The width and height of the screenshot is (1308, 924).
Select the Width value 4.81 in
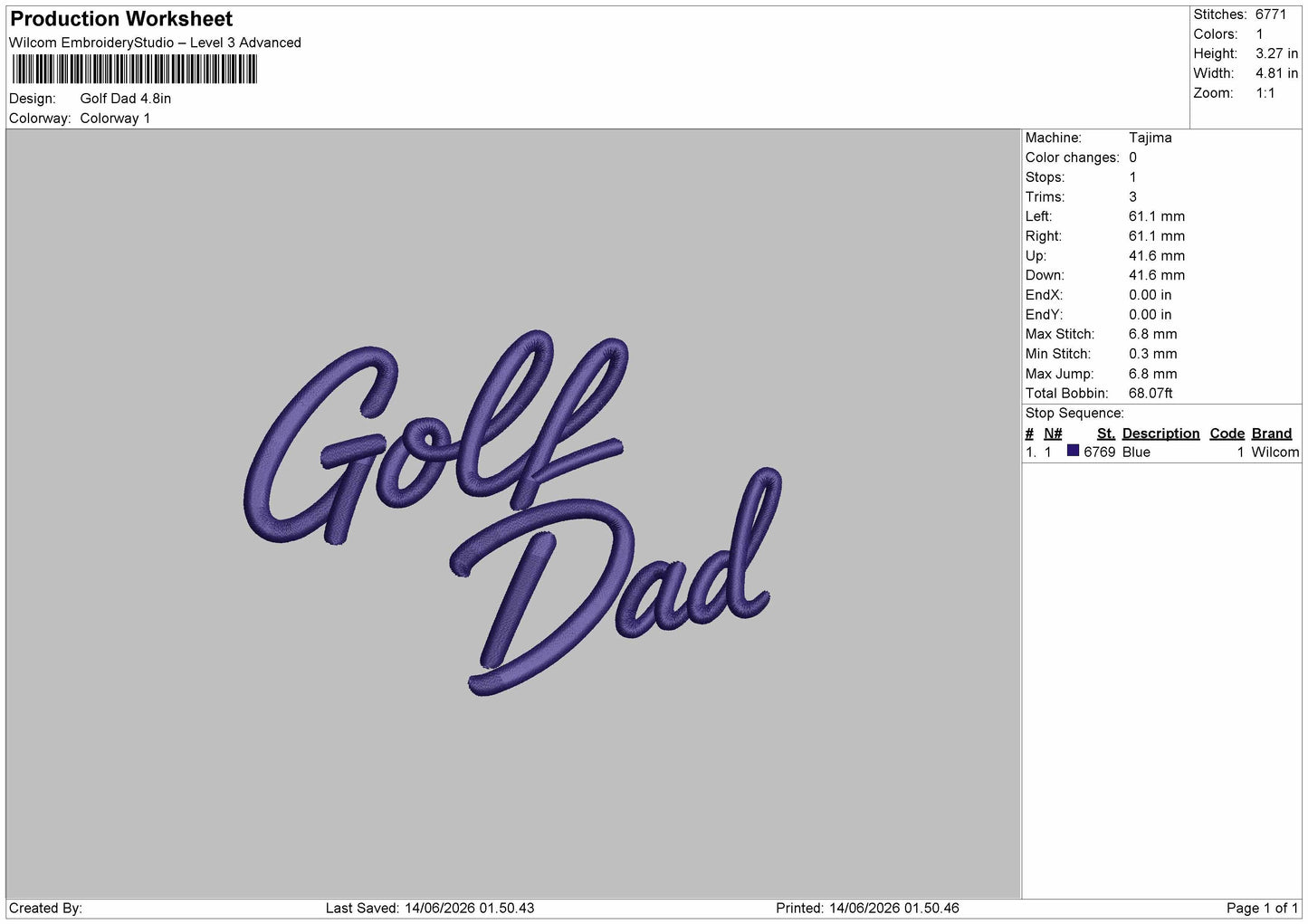point(1276,73)
